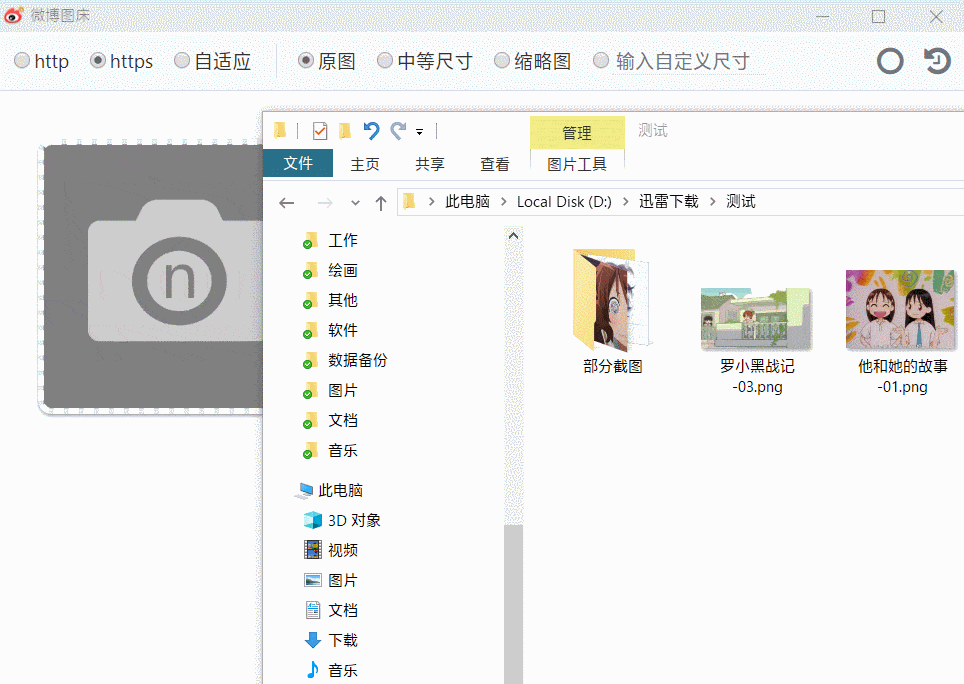964x684 pixels.
Task: Open the 文件 ribbon menu
Action: pos(298,163)
